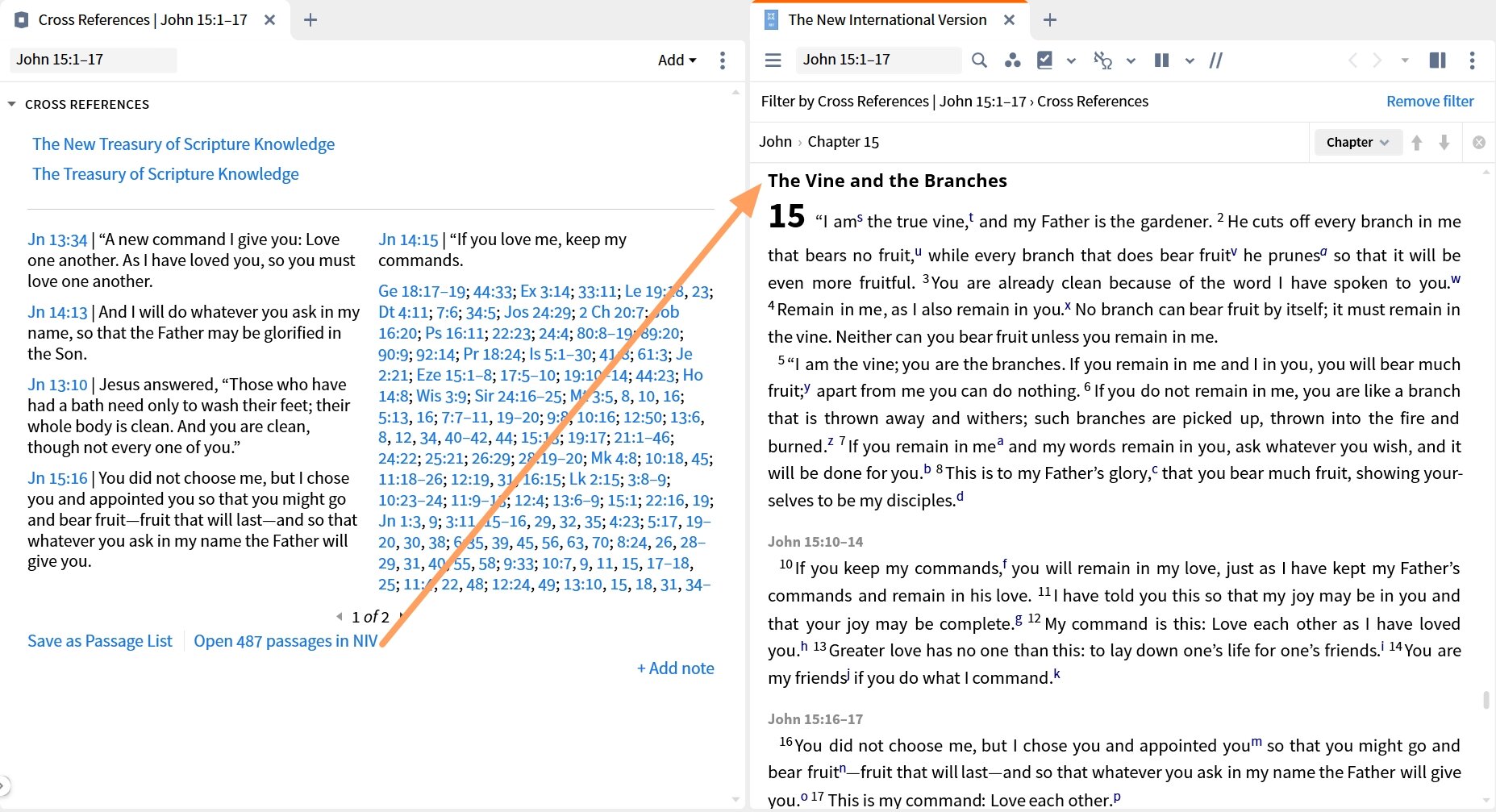
Task: Select The New International Version tab
Action: [887, 19]
